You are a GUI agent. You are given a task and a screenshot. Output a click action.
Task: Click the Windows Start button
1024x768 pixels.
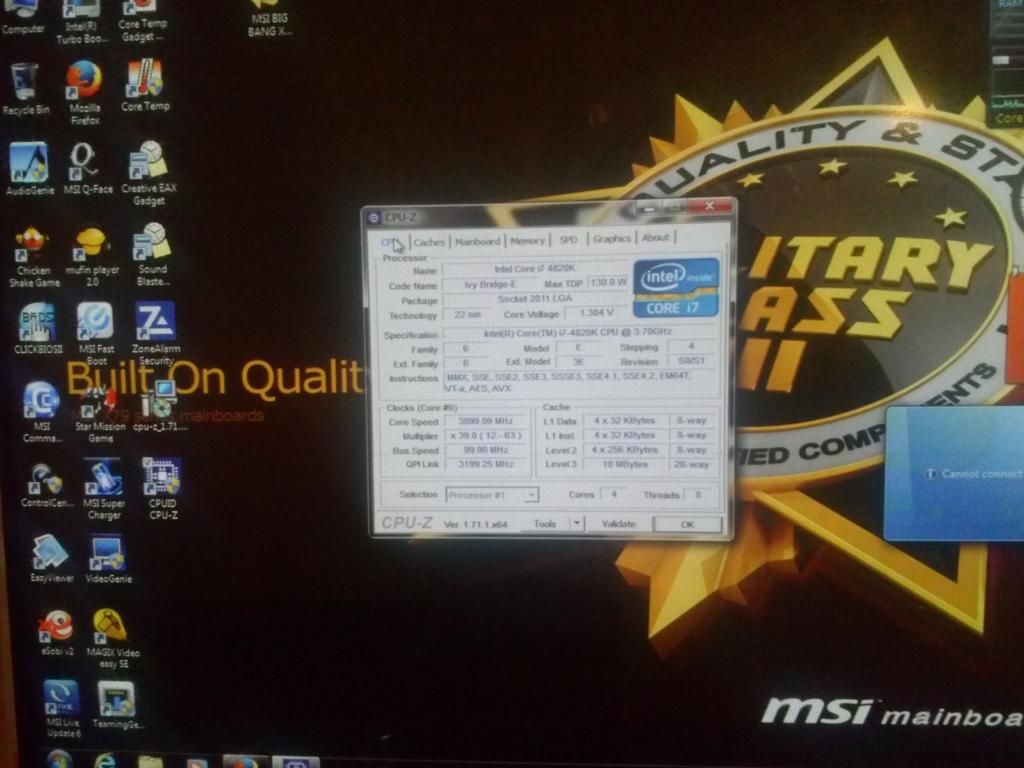coord(59,760)
